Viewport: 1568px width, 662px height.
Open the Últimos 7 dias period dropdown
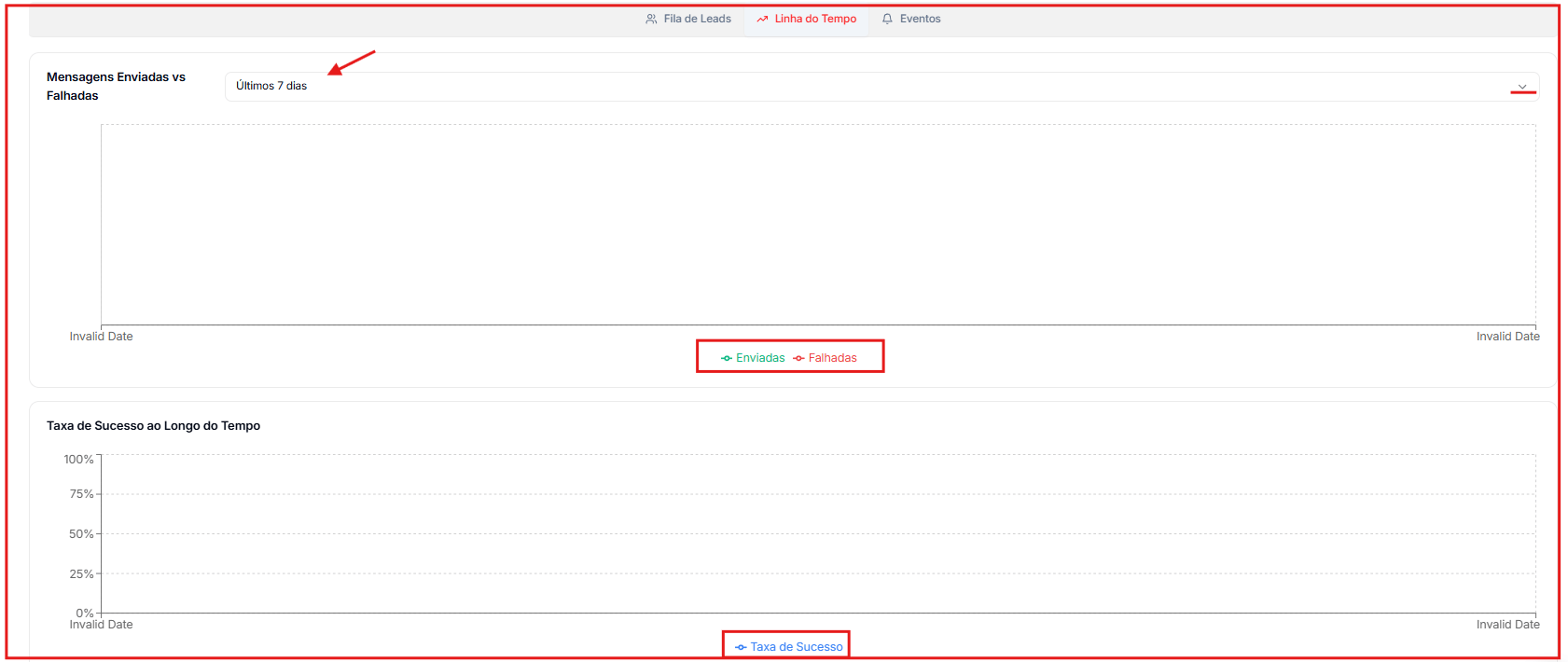881,86
